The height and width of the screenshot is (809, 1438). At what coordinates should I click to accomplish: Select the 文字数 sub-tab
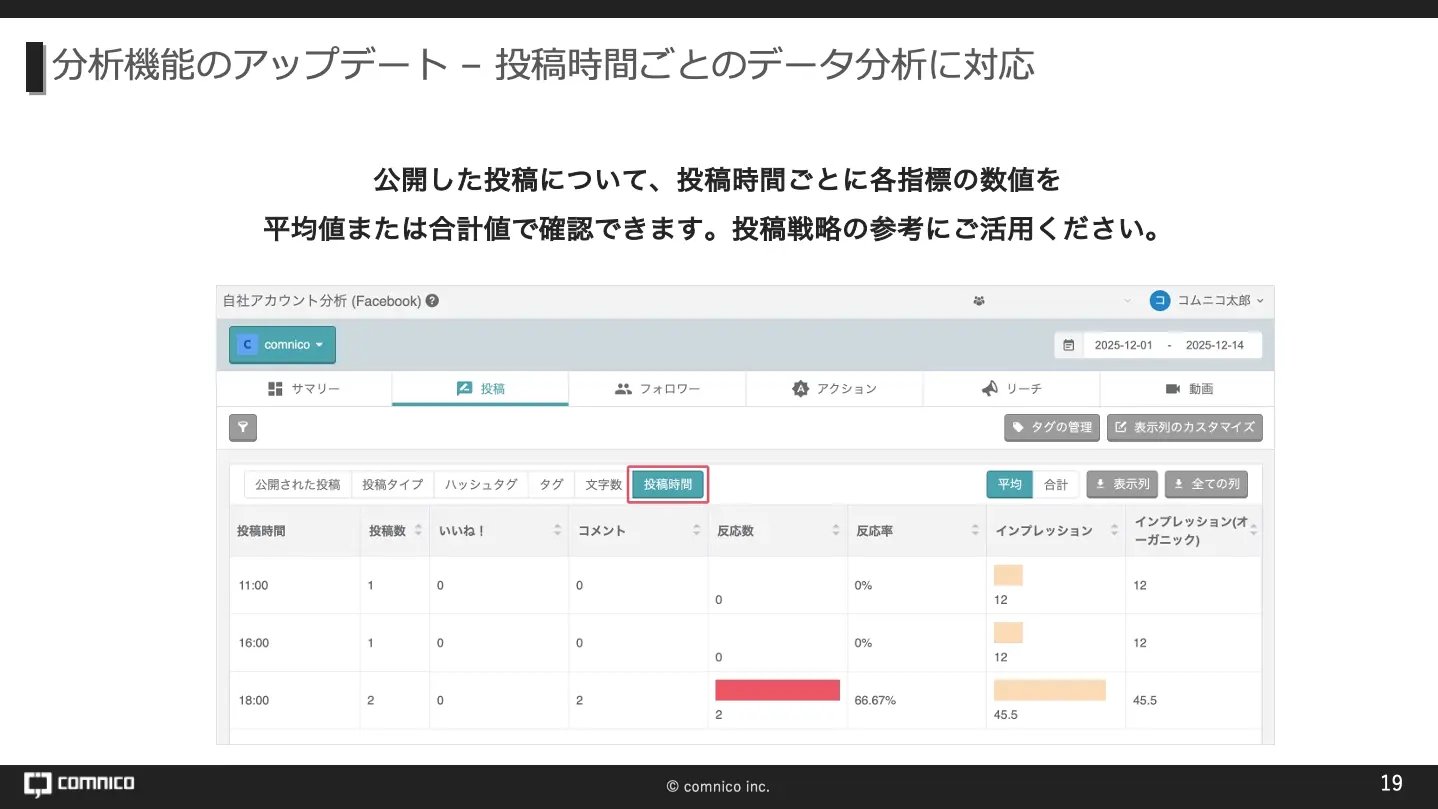coord(603,484)
